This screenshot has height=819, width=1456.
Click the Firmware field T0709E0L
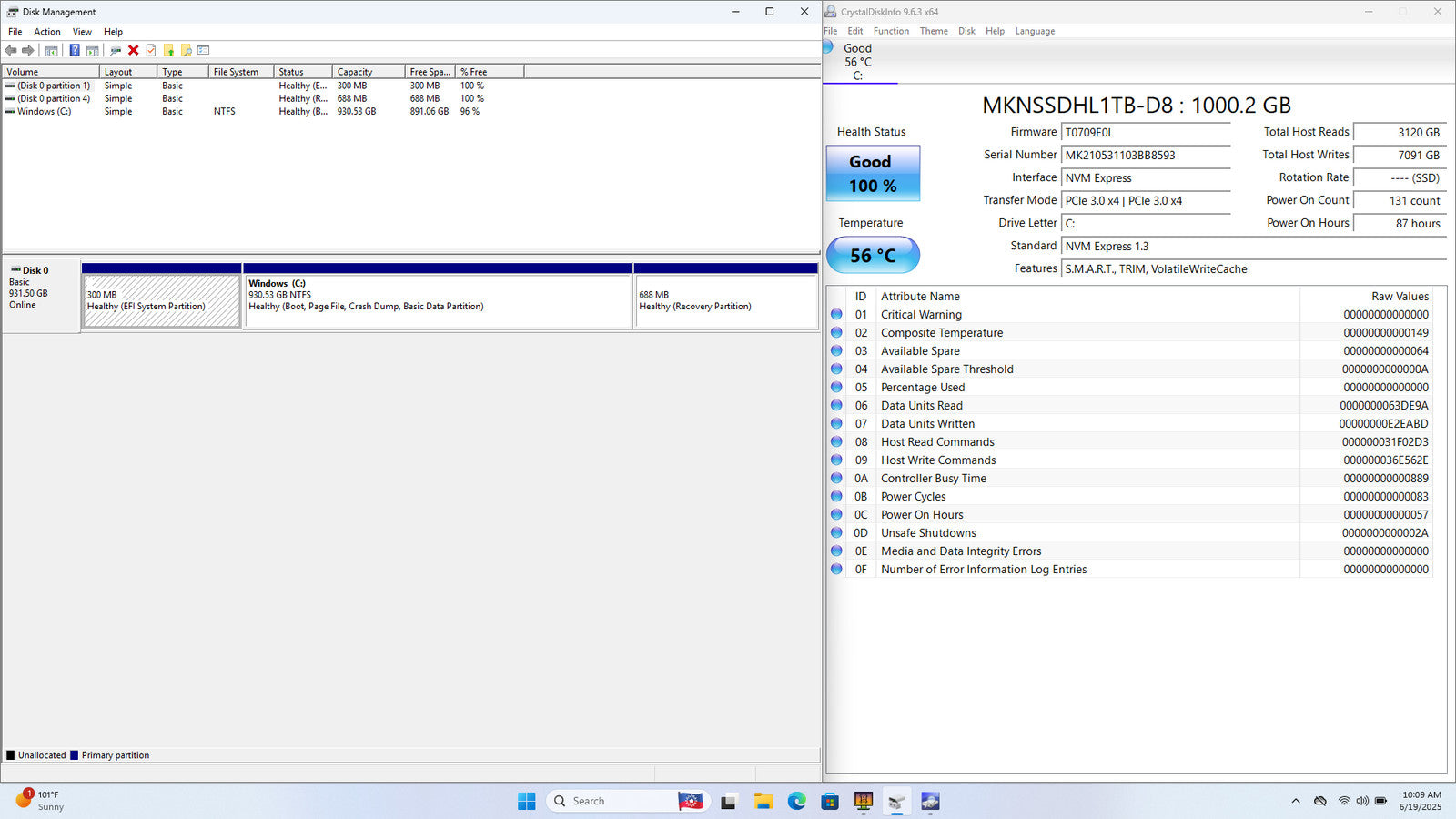click(x=1146, y=132)
